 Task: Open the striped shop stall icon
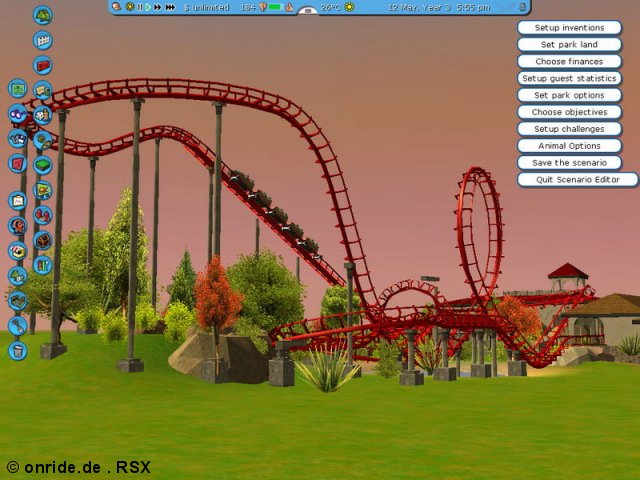18,251
